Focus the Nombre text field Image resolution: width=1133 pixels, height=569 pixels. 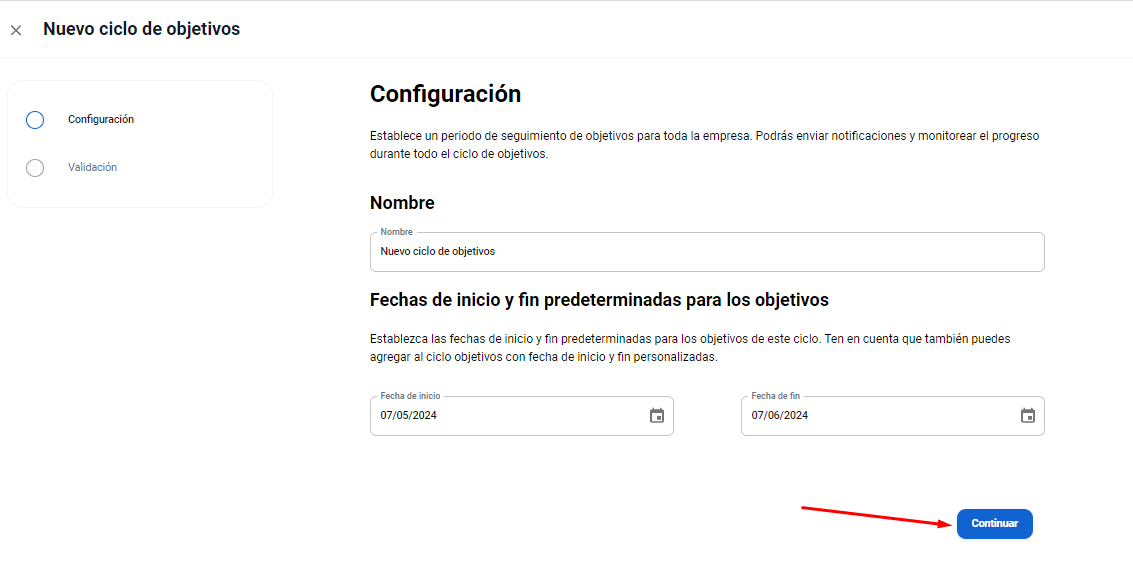[x=706, y=252]
